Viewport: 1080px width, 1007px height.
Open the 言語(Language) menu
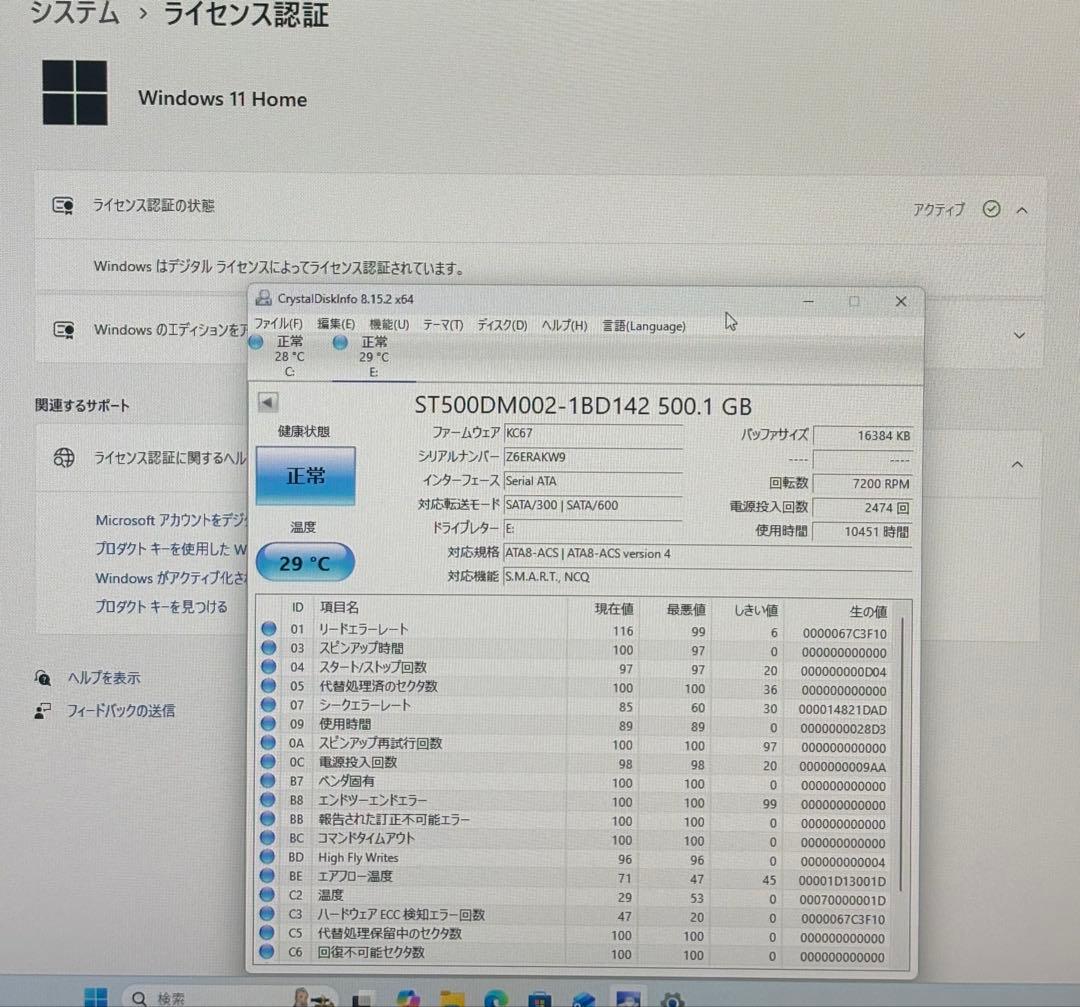[644, 326]
